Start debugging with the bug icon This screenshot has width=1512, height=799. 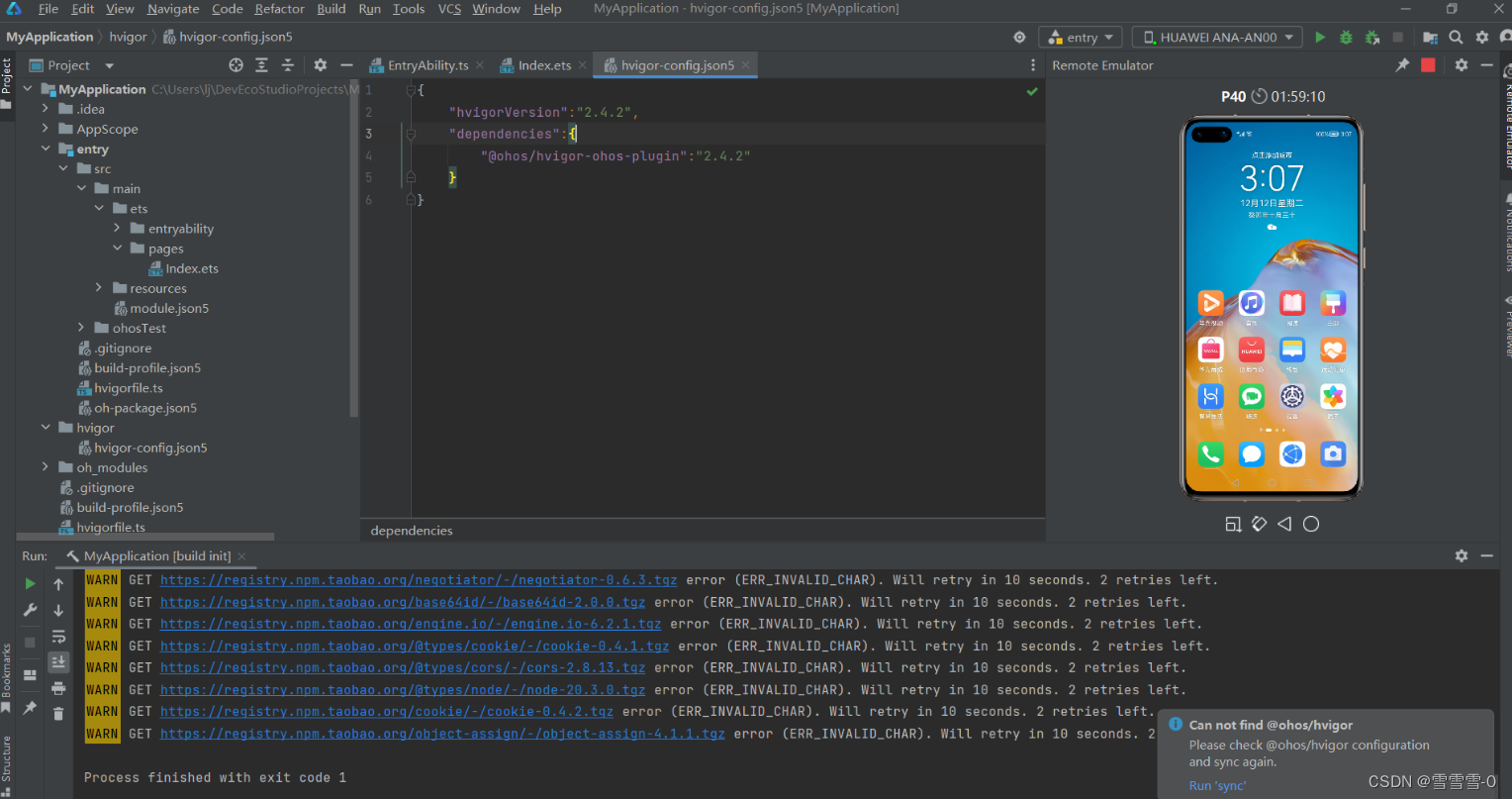pos(1346,38)
